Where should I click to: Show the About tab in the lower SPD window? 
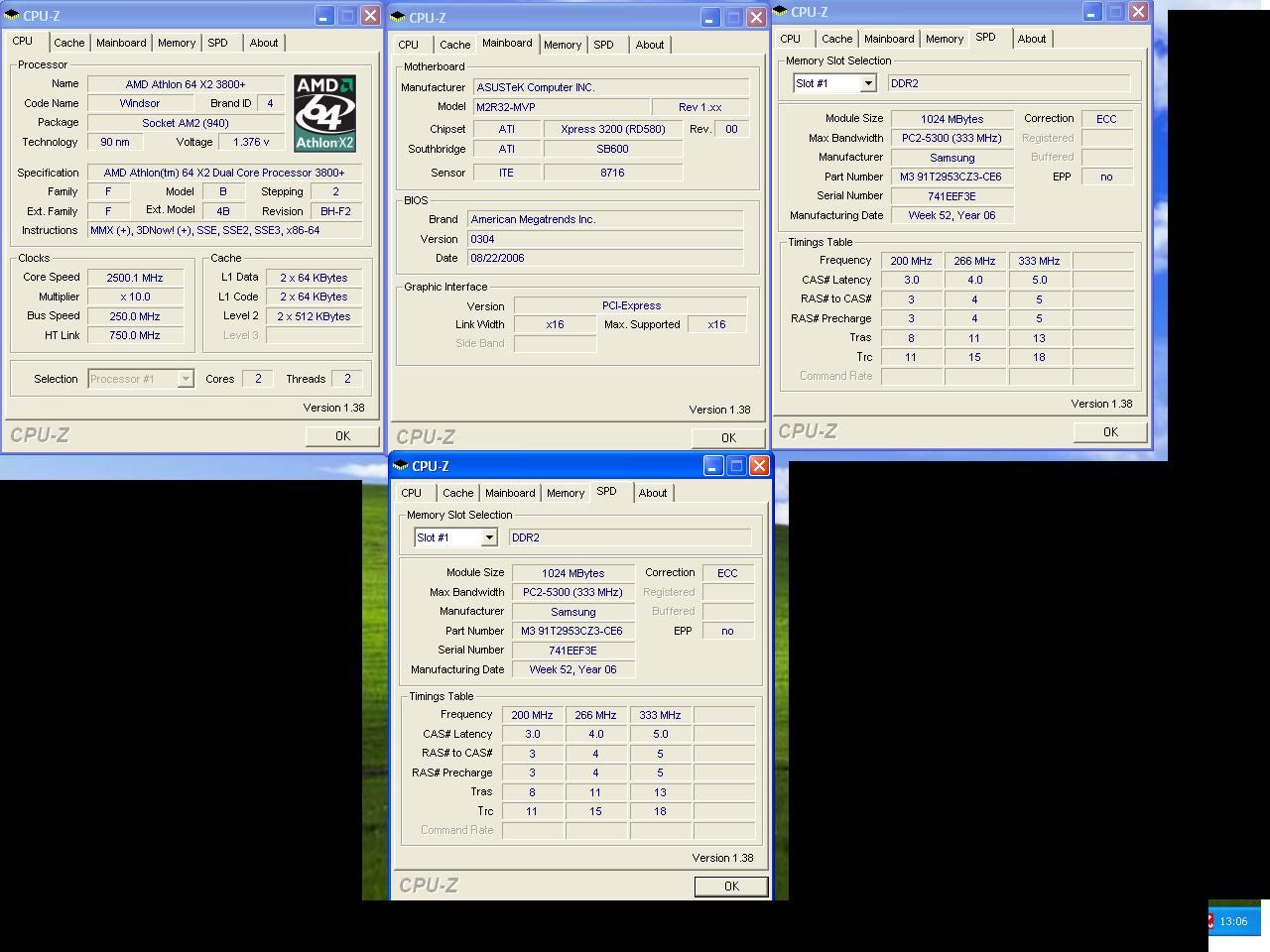[653, 493]
